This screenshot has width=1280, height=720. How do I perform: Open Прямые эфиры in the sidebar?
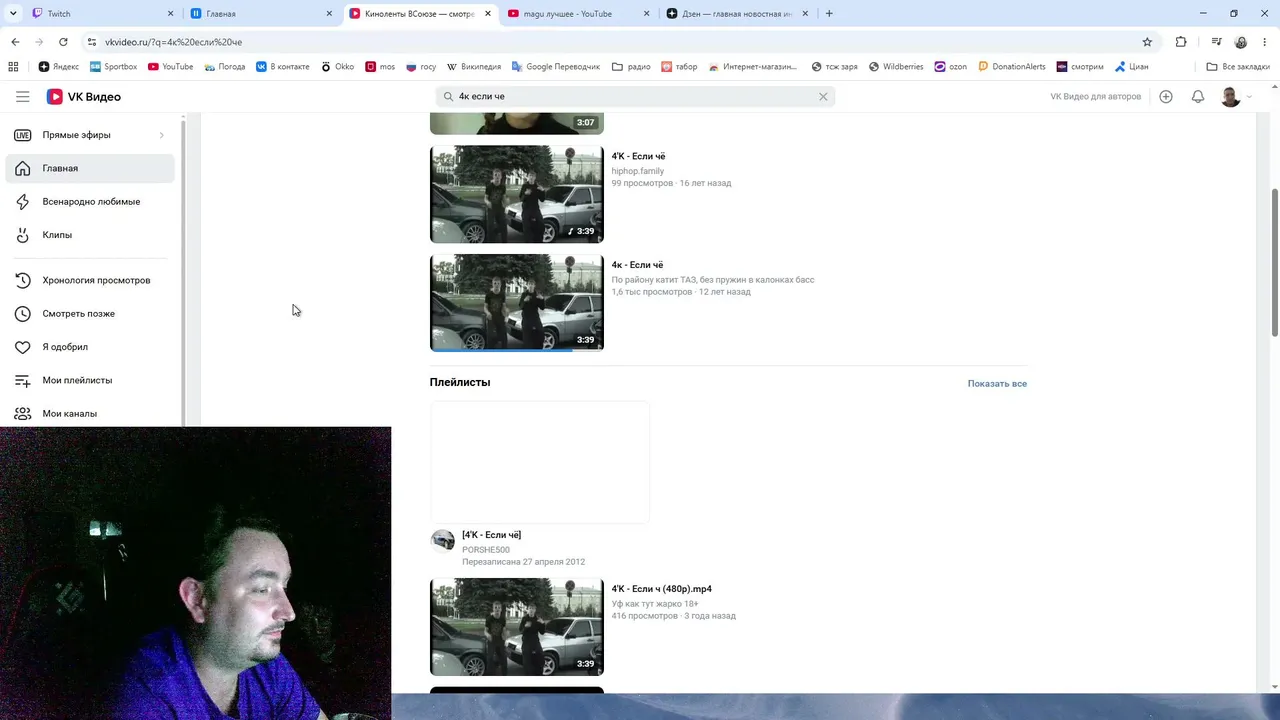point(90,135)
